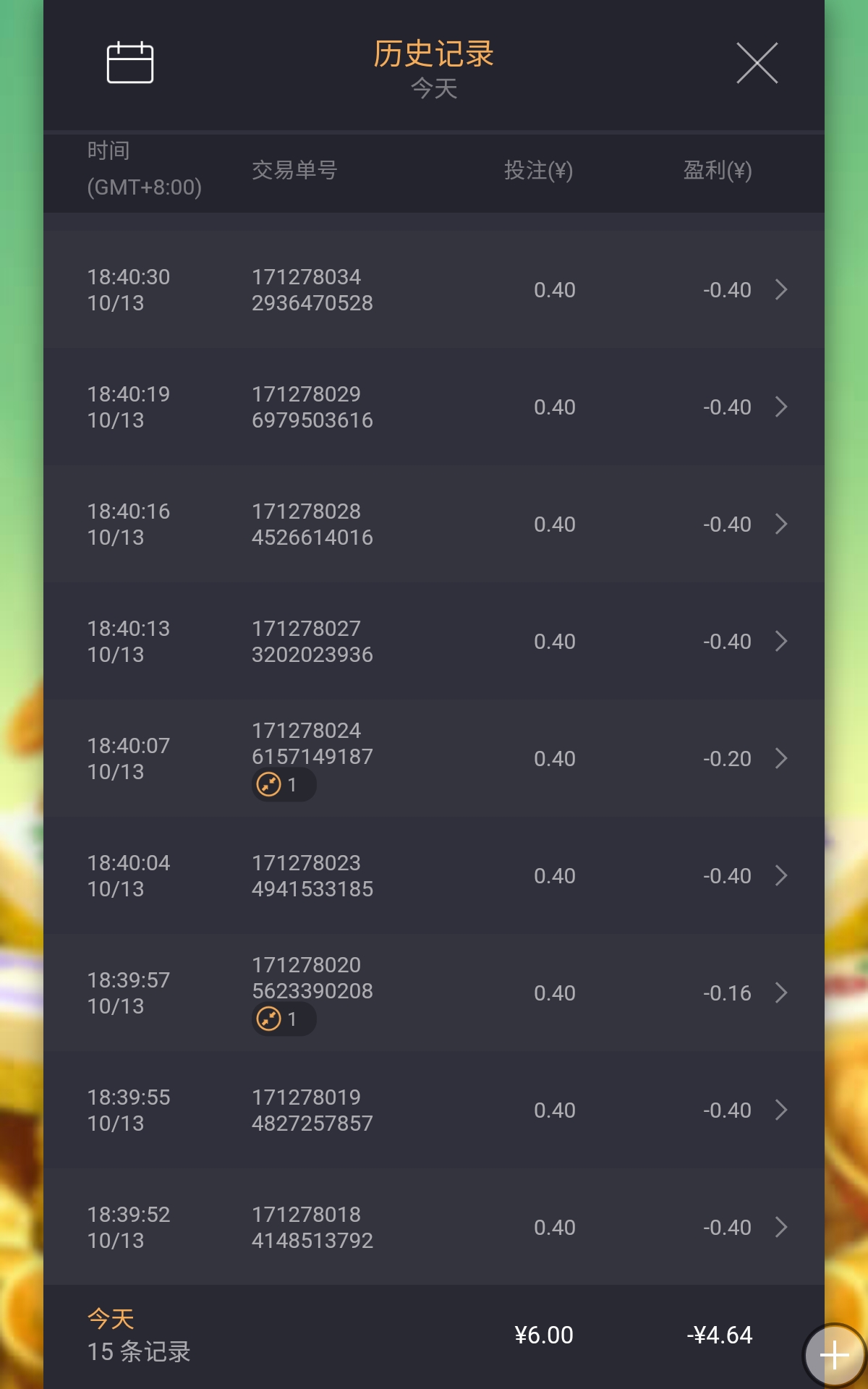Tap the 今天 summary label at bottom

(x=111, y=1319)
